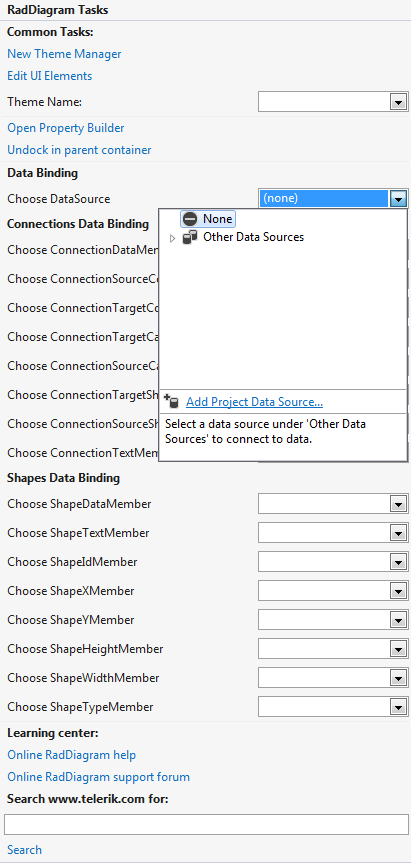Open Online RadDiagram support forum link
Screen dimensions: 411x863
click(x=98, y=777)
